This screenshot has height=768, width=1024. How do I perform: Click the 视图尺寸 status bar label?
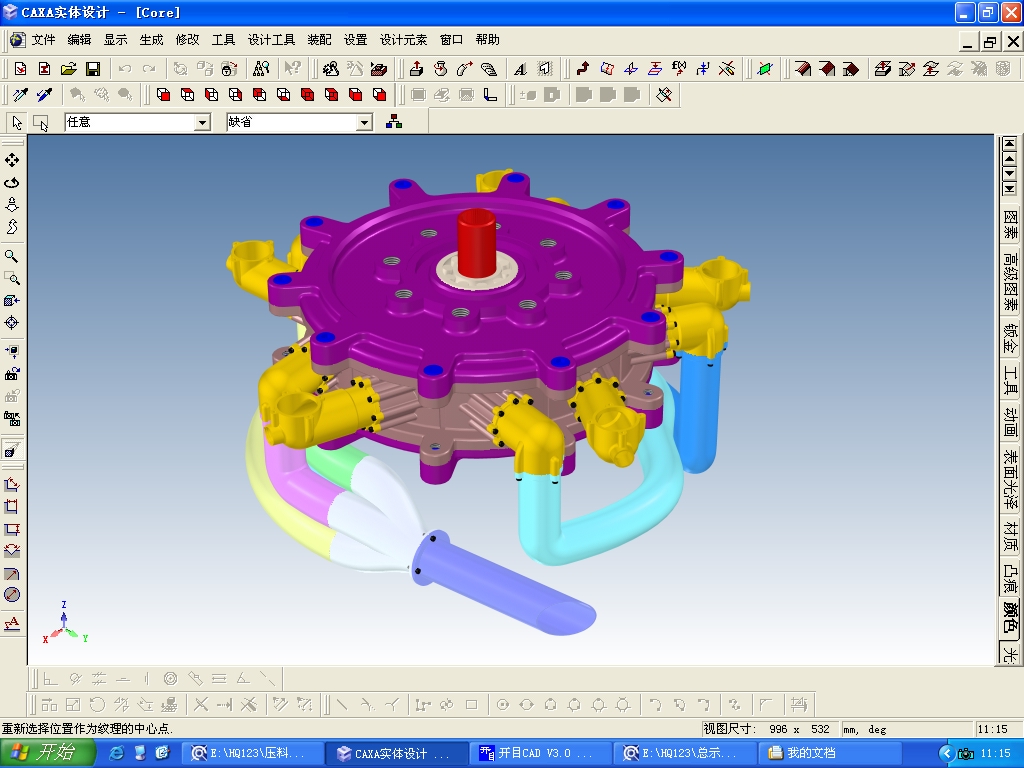coord(729,729)
